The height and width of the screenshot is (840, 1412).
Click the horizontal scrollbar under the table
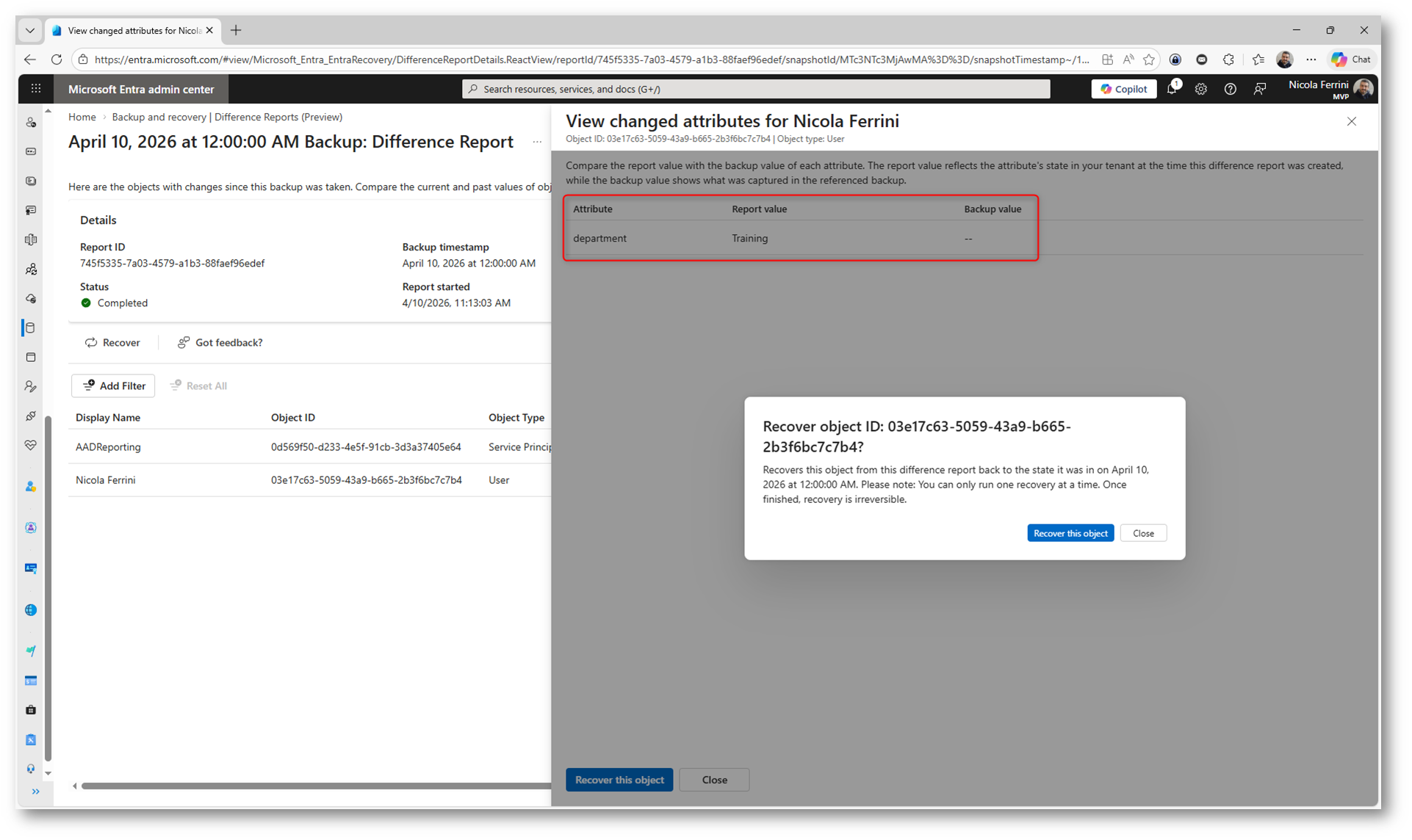click(x=316, y=786)
